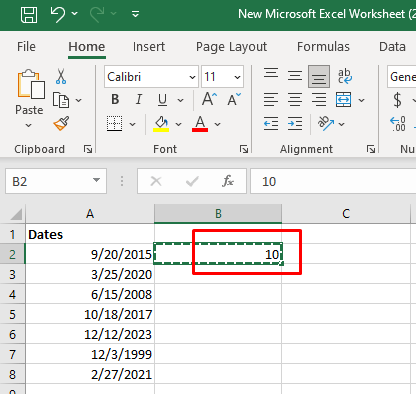The image size is (416, 394).
Task: Open the Name Box dropdown arrow
Action: pyautogui.click(x=97, y=181)
